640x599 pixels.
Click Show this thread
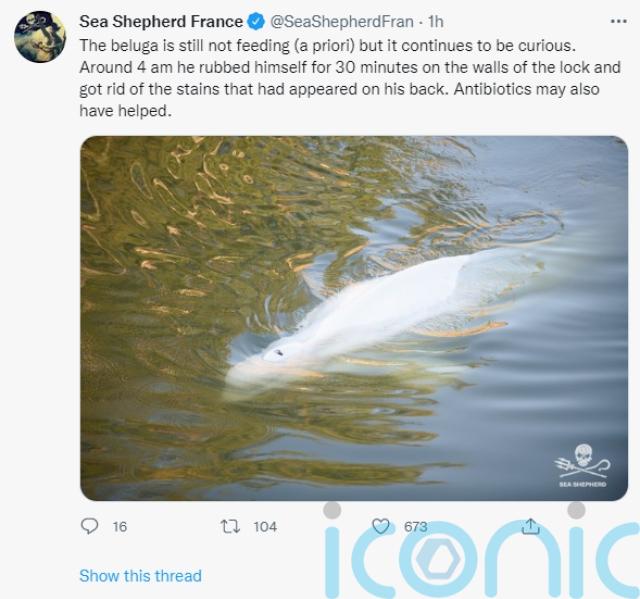(x=140, y=576)
